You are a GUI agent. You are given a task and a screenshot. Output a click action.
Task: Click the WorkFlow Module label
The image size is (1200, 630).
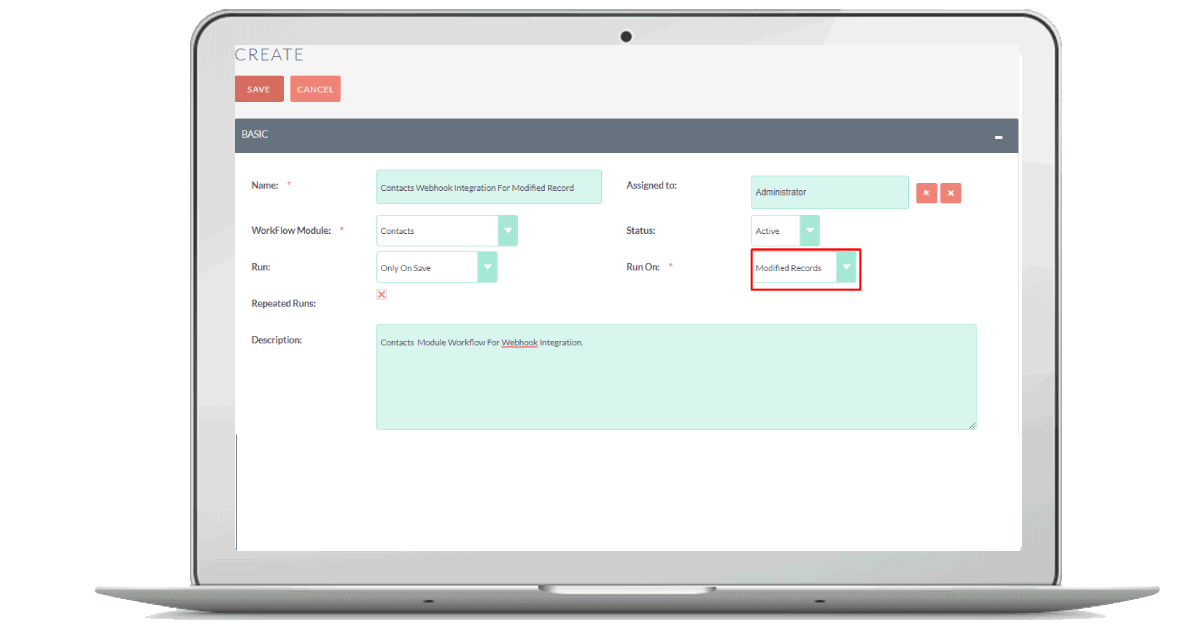(291, 231)
